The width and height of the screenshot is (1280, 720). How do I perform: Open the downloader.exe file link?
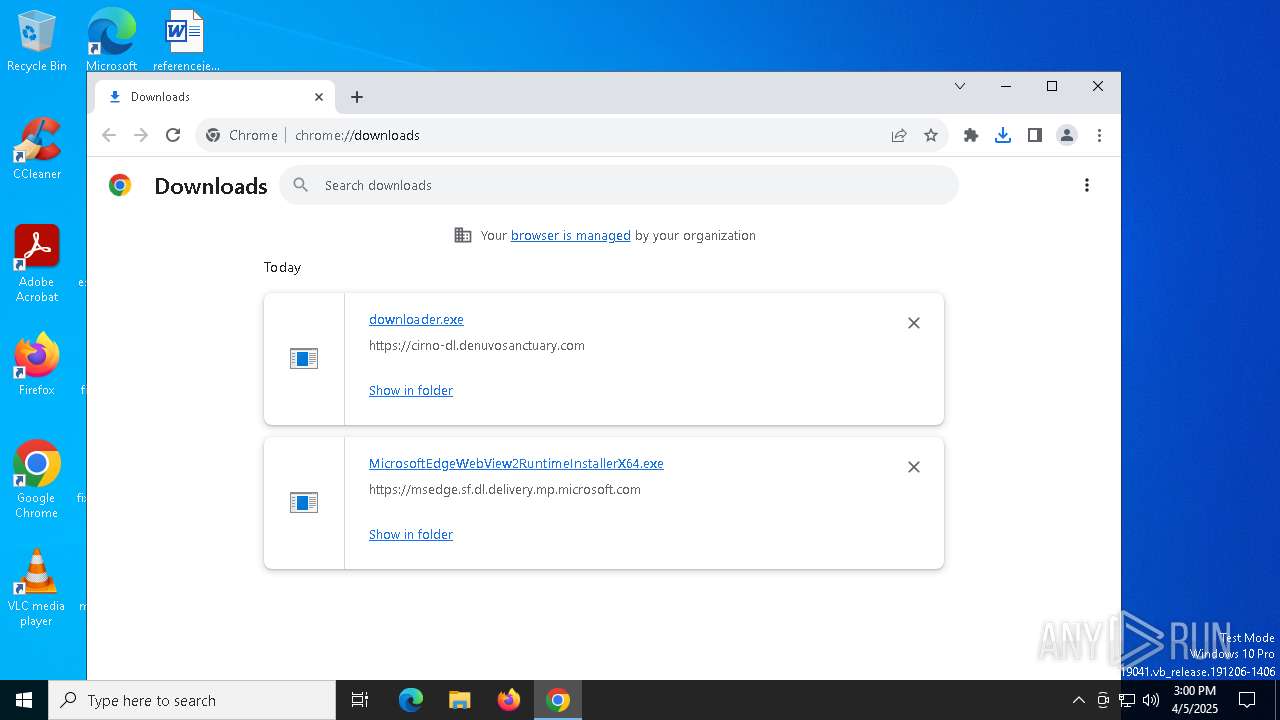point(416,320)
